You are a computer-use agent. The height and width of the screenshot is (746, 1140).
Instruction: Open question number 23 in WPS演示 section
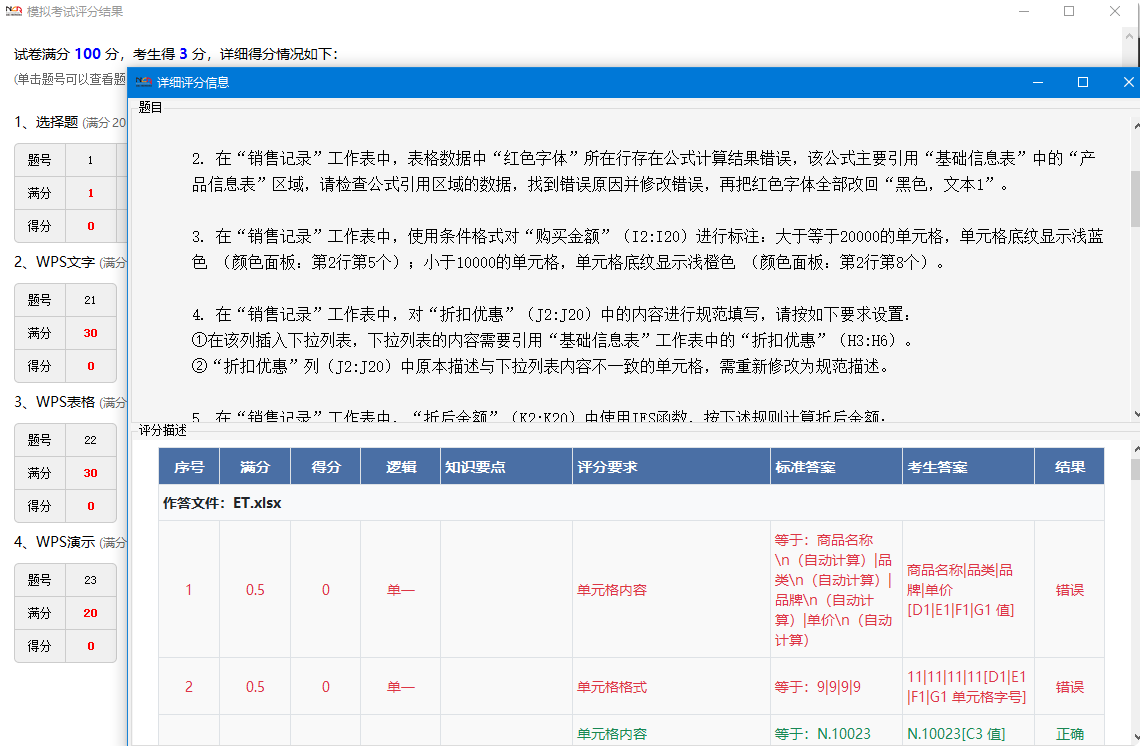point(90,580)
